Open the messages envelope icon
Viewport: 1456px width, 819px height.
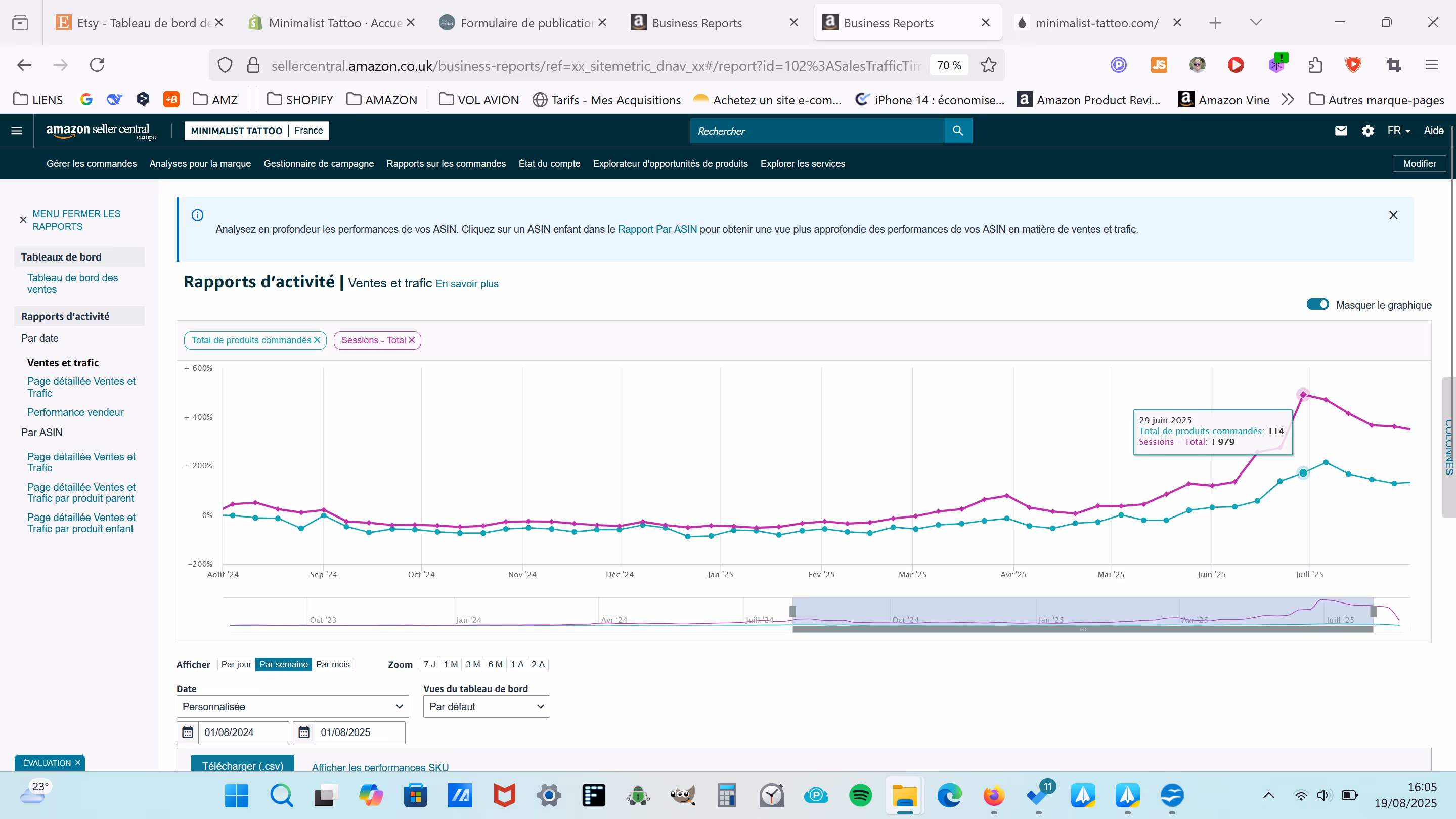coord(1341,131)
